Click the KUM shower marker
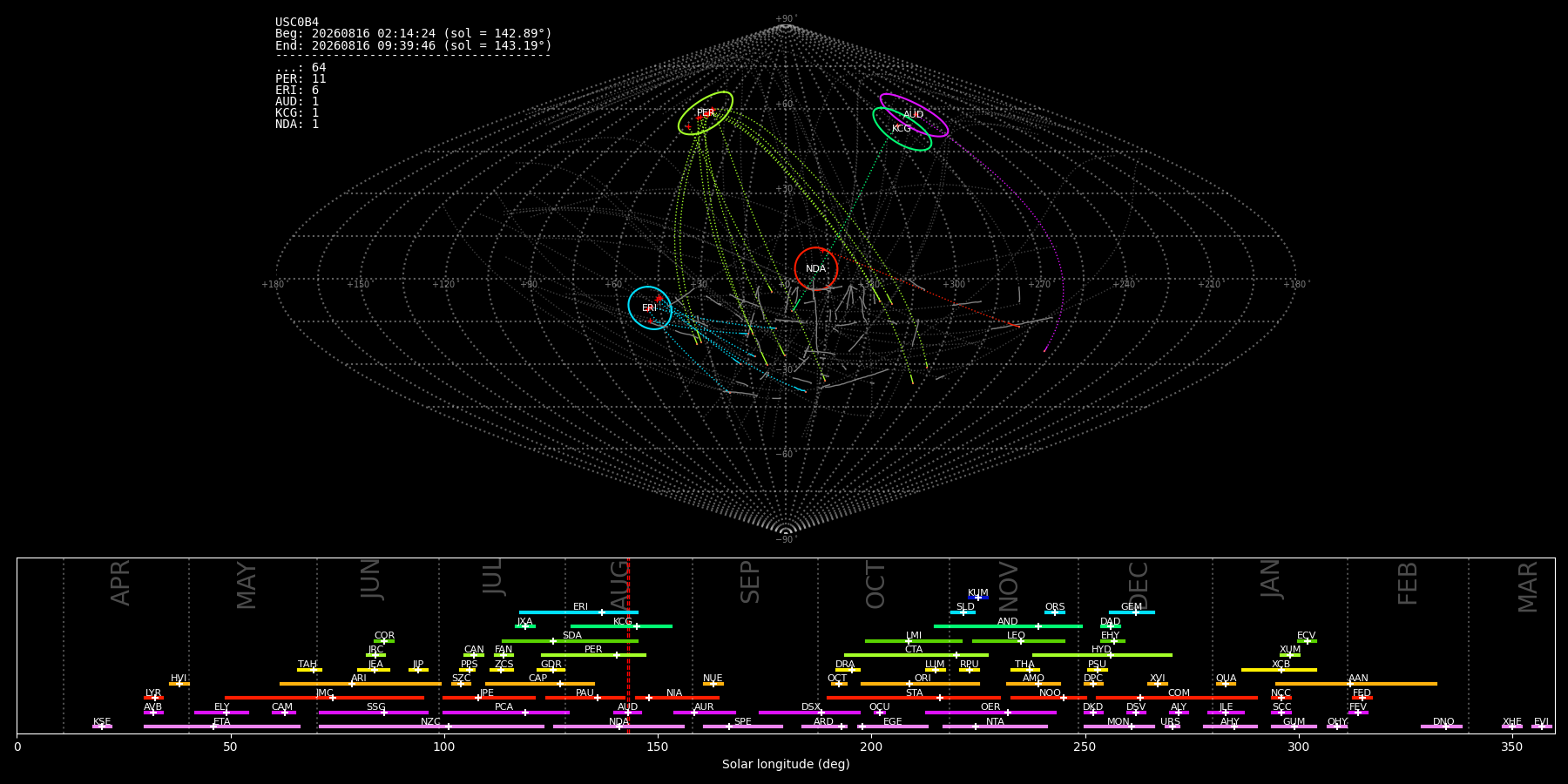Image resolution: width=1568 pixels, height=784 pixels. 978,598
